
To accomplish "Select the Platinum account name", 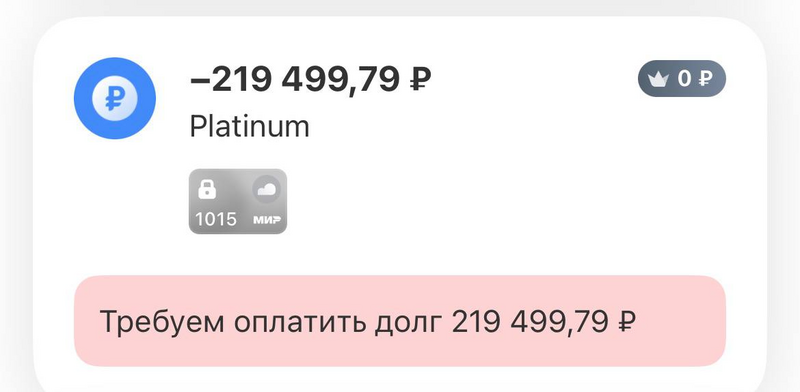I will coord(249,126).
